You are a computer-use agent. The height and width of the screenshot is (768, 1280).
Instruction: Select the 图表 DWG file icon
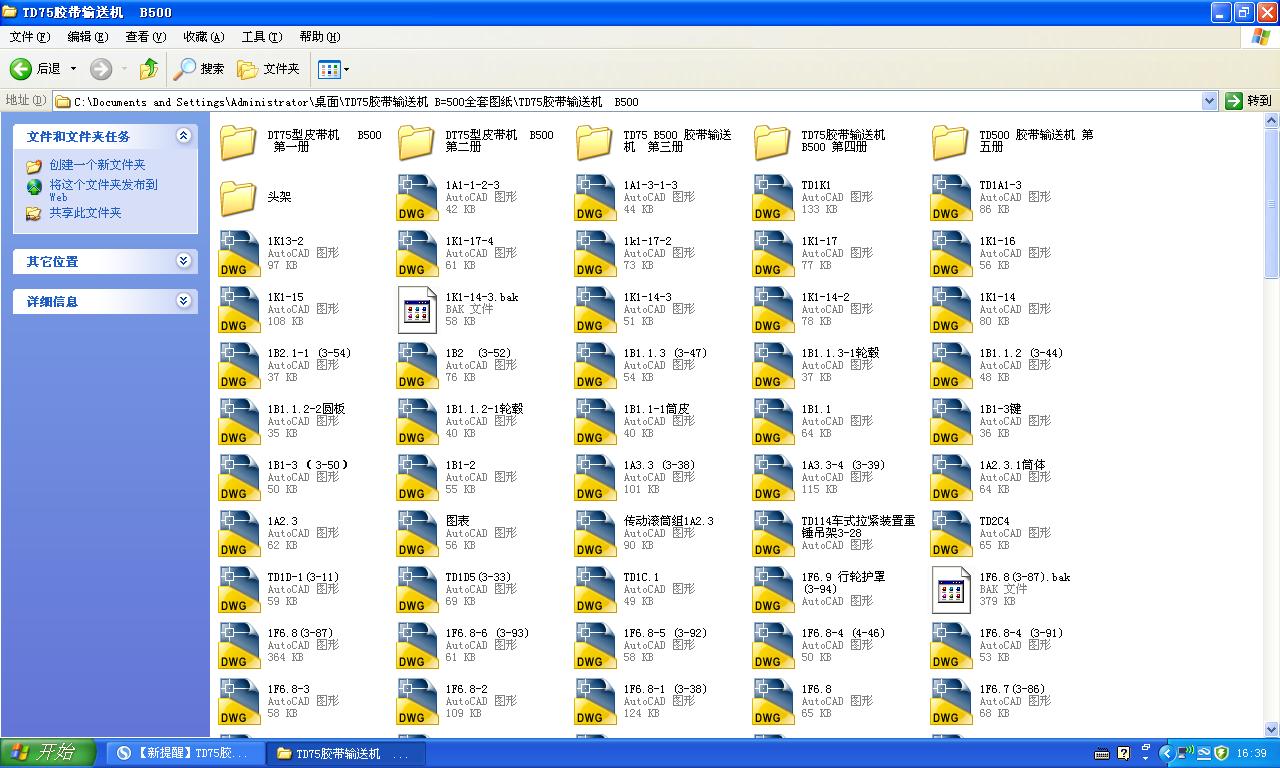(417, 534)
